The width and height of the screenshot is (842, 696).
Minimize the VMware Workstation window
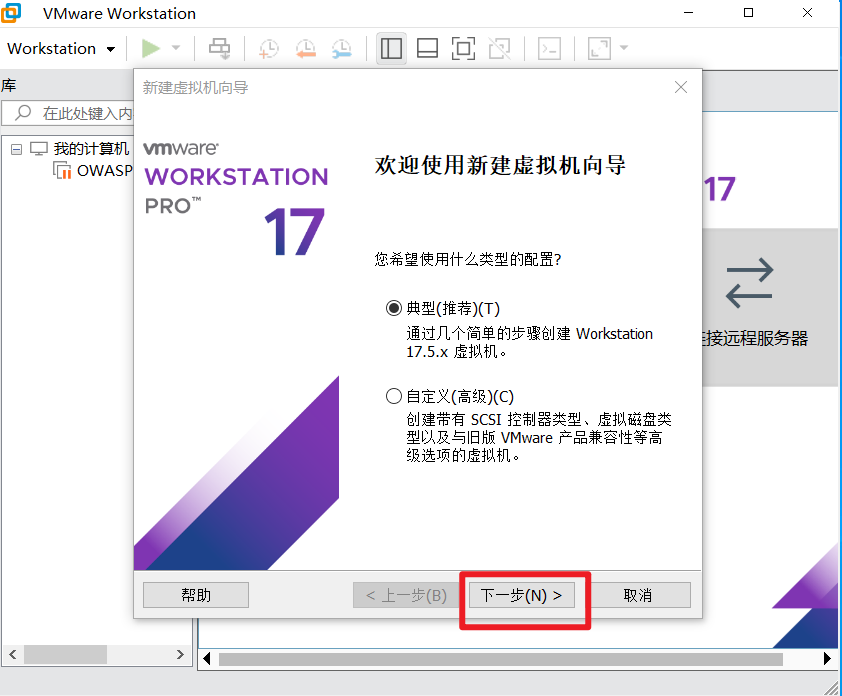click(x=689, y=13)
